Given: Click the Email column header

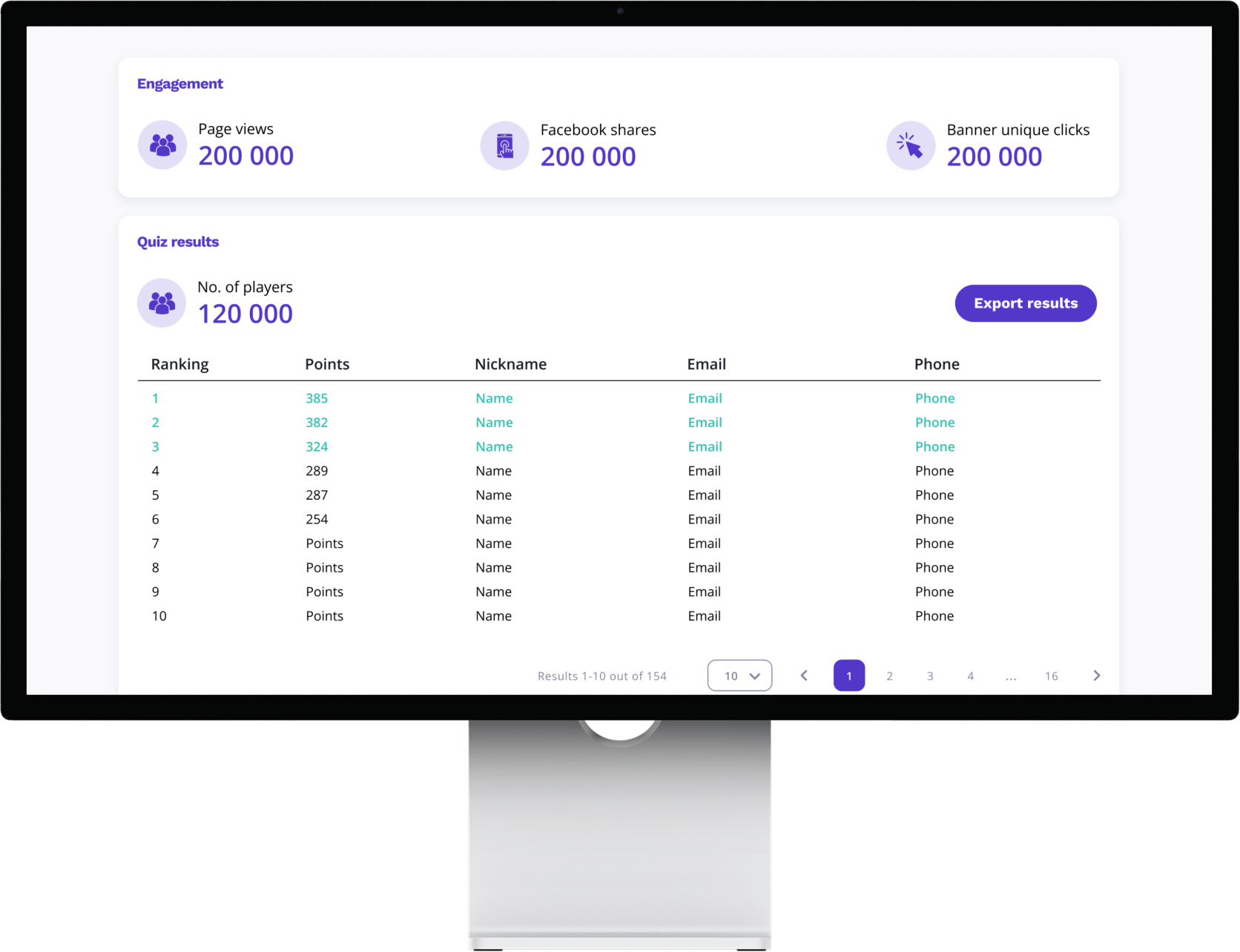Looking at the screenshot, I should click(706, 364).
